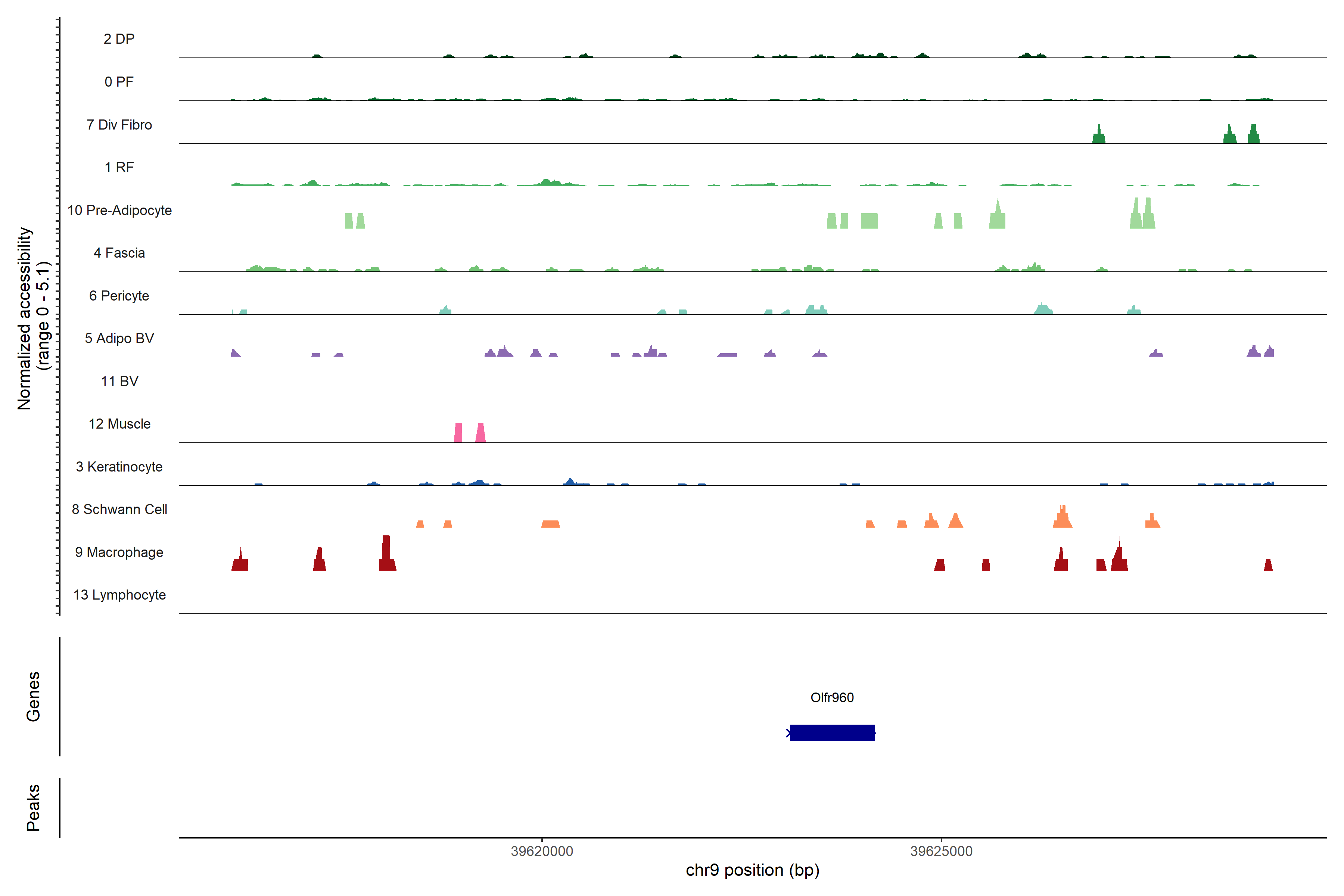Viewport: 1344px width, 896px height.
Task: Click the 39620000 axis tick label
Action: [542, 851]
